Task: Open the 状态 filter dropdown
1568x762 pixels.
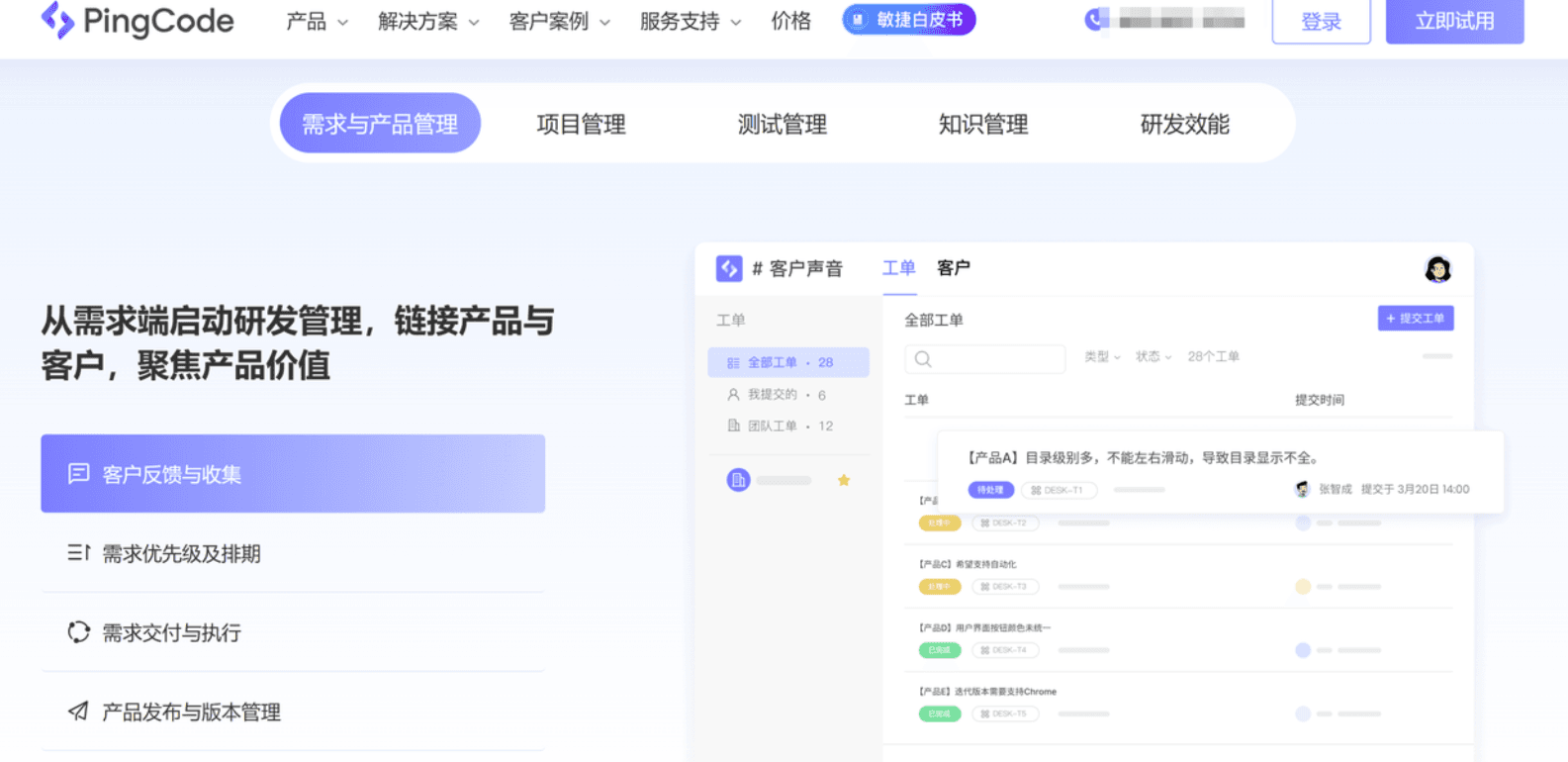Action: coord(1153,356)
